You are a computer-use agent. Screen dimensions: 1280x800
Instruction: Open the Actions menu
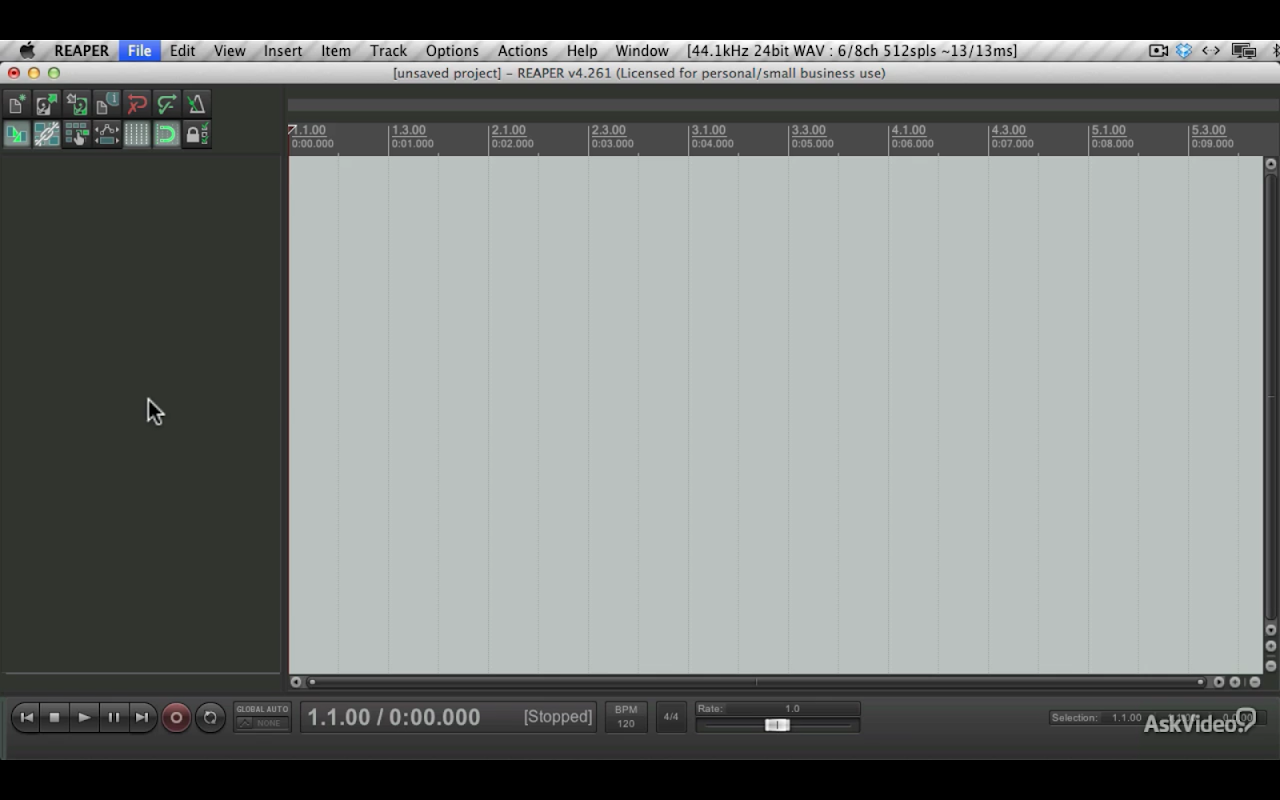(x=523, y=51)
